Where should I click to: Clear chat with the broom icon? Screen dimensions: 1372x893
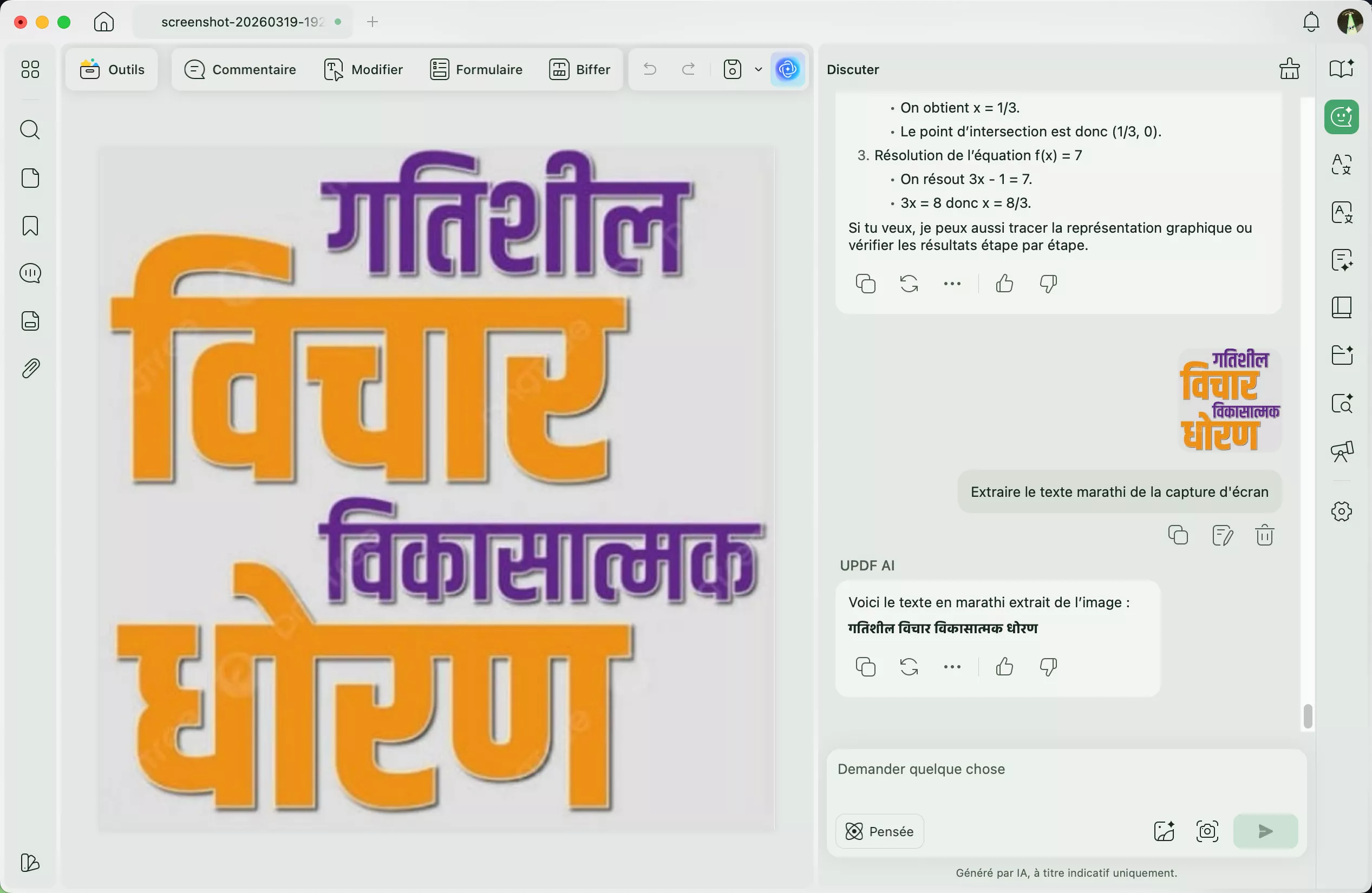coord(1290,69)
